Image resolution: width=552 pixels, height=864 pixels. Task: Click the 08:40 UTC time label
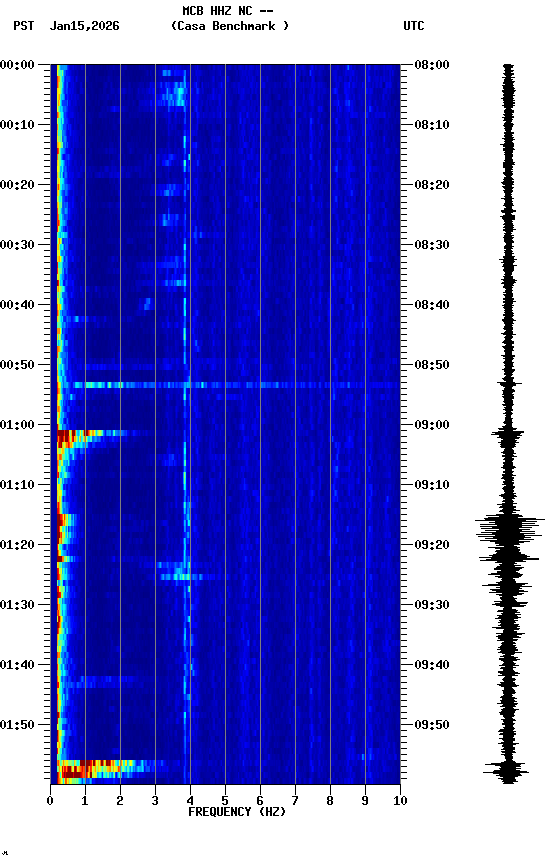pyautogui.click(x=431, y=305)
